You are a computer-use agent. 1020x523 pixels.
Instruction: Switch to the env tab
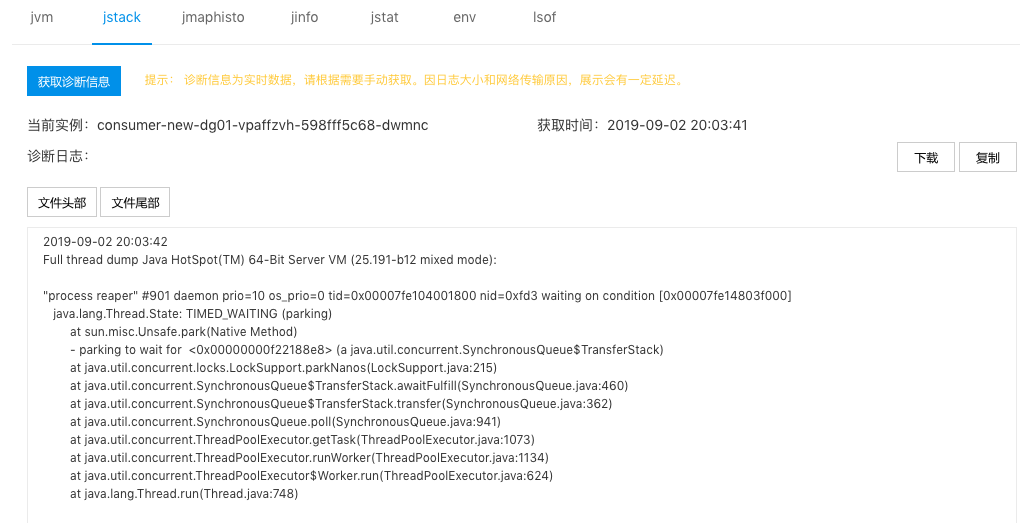pos(464,18)
